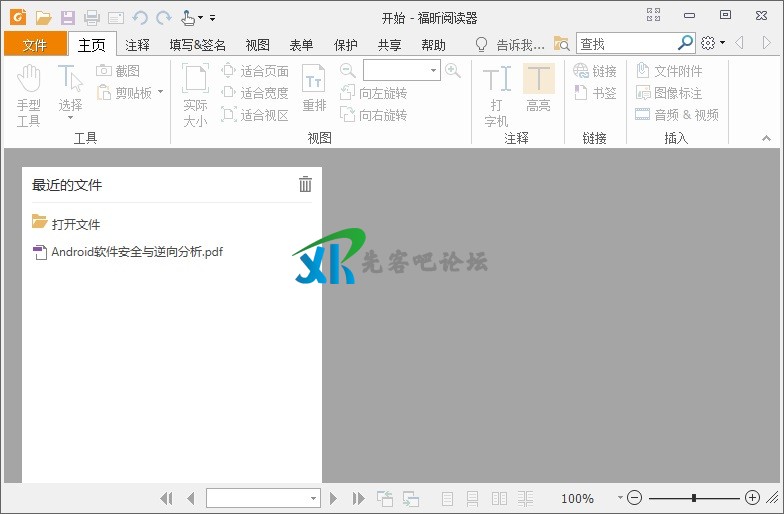The width and height of the screenshot is (784, 514).
Task: Click the 实际大小 actual size icon
Action: [195, 95]
